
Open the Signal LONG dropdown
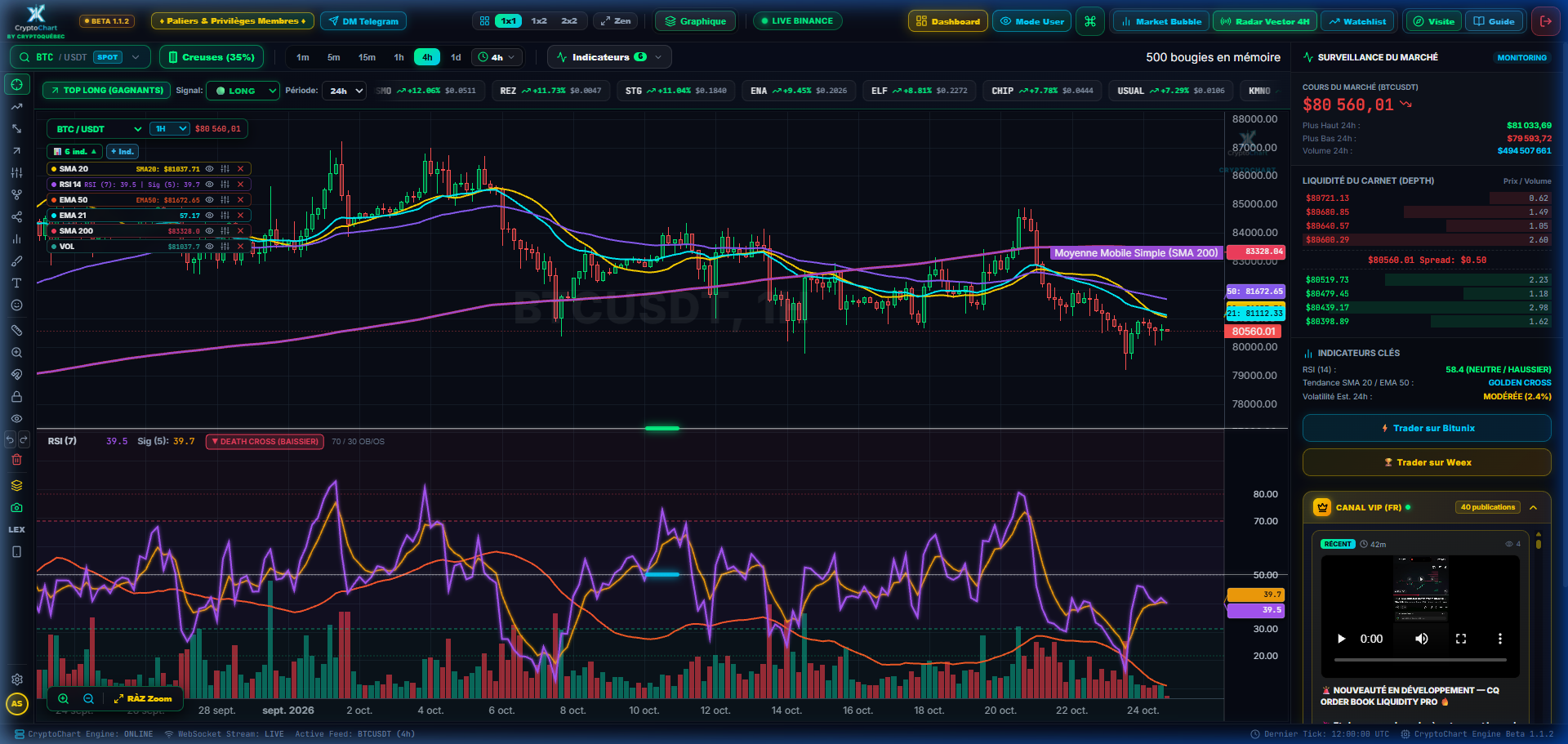pos(243,91)
